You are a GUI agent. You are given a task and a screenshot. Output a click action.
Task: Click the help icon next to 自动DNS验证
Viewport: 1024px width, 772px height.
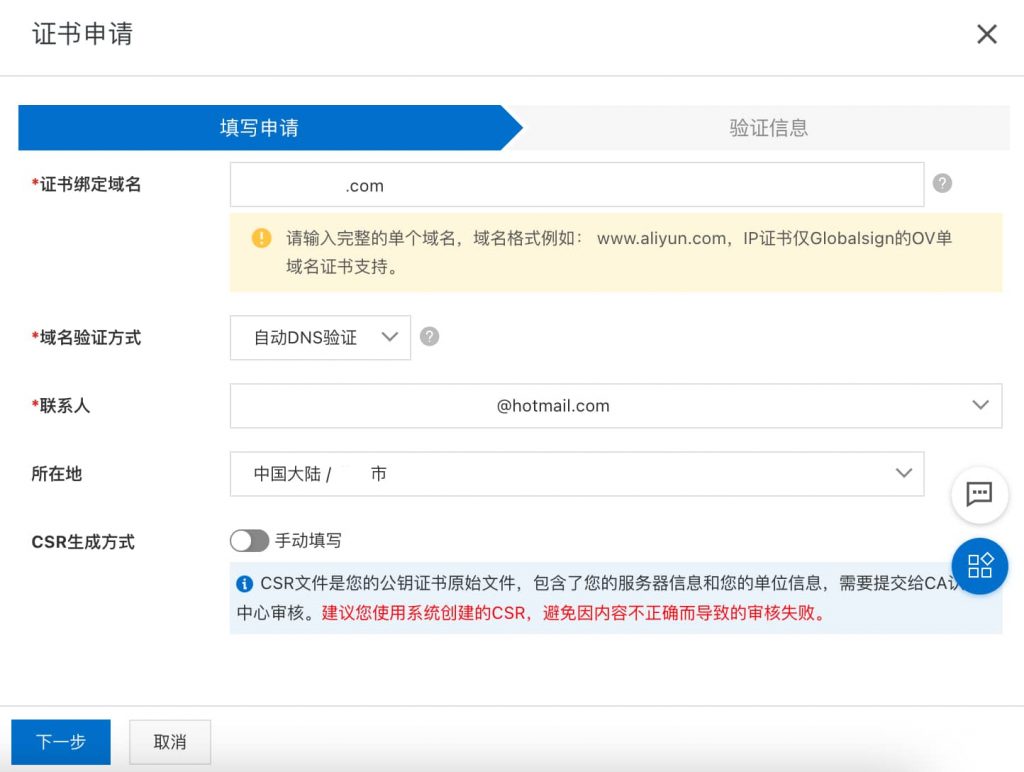coord(429,337)
